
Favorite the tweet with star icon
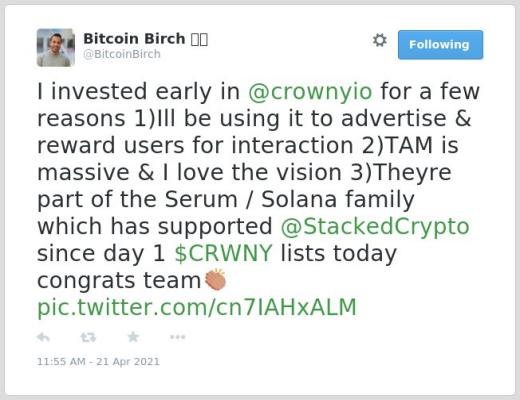click(x=133, y=337)
